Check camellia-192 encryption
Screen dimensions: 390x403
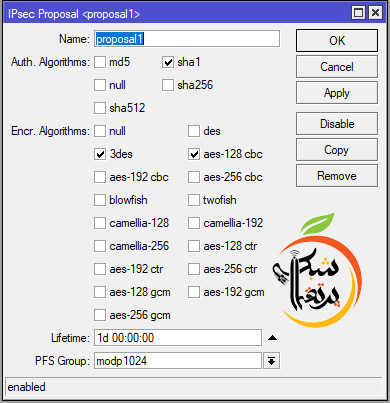tap(194, 223)
